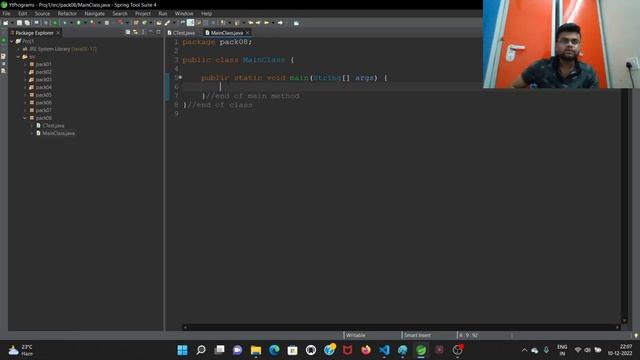Minimize the Package Explorer view
Image resolution: width=640 pixels, height=360 pixels.
tap(151, 32)
